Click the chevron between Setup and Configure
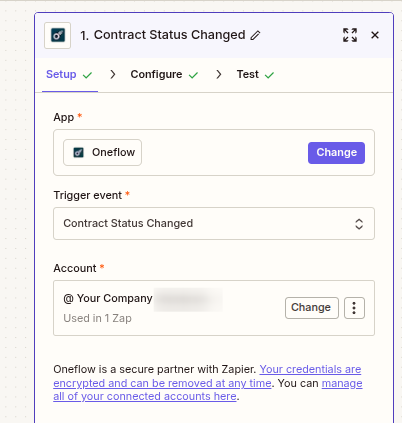 pos(113,74)
